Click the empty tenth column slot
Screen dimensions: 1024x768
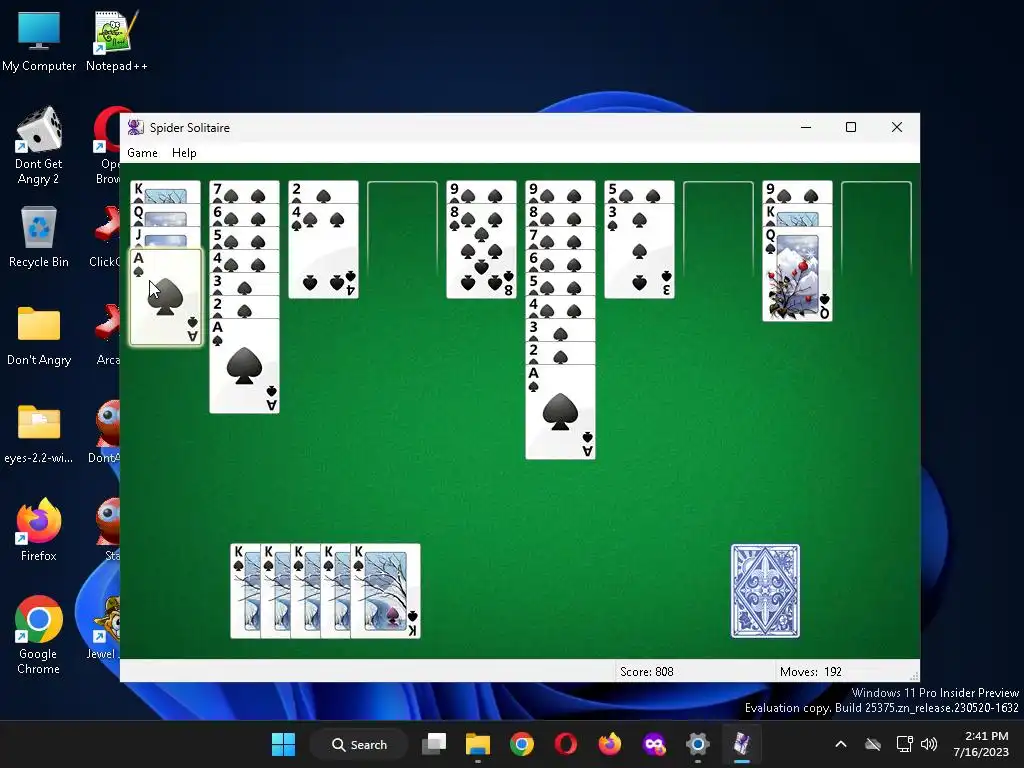click(876, 229)
